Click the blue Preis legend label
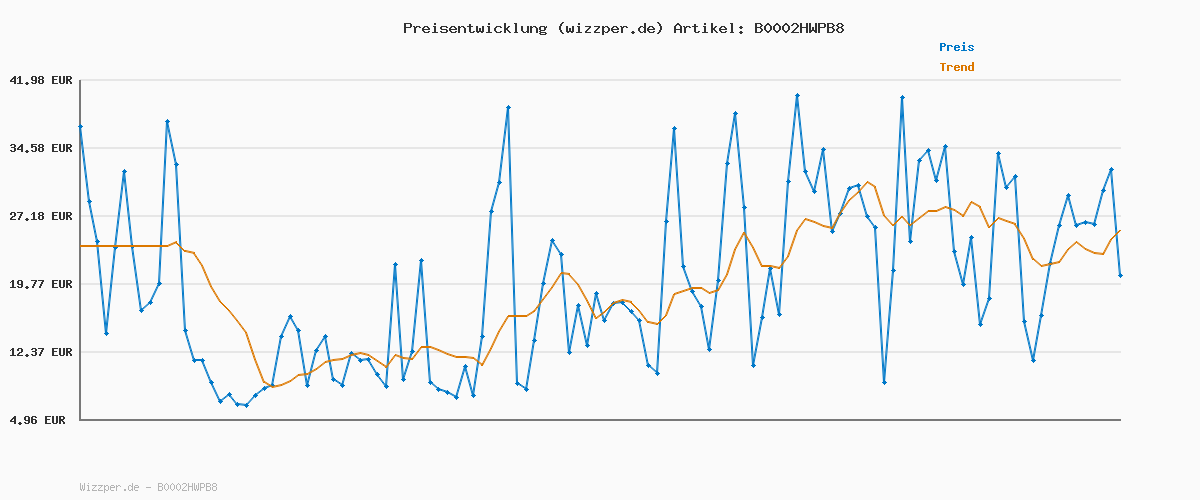1200x500 pixels. coord(956,47)
